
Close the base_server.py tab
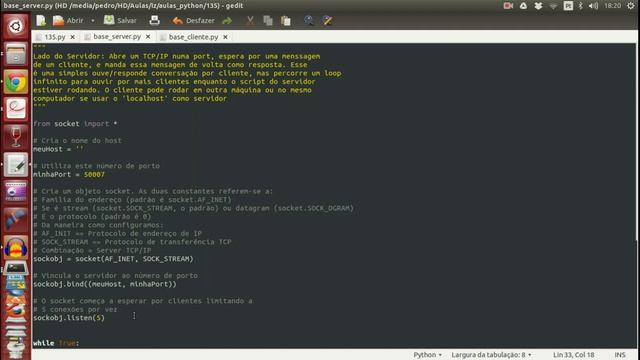pyautogui.click(x=148, y=36)
